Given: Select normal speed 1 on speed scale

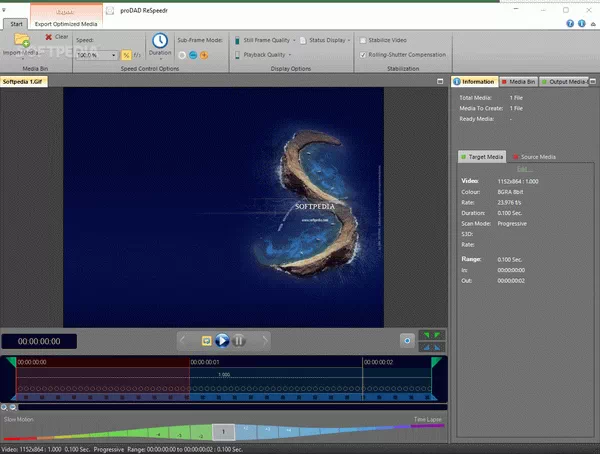Looking at the screenshot, I should pos(223,432).
